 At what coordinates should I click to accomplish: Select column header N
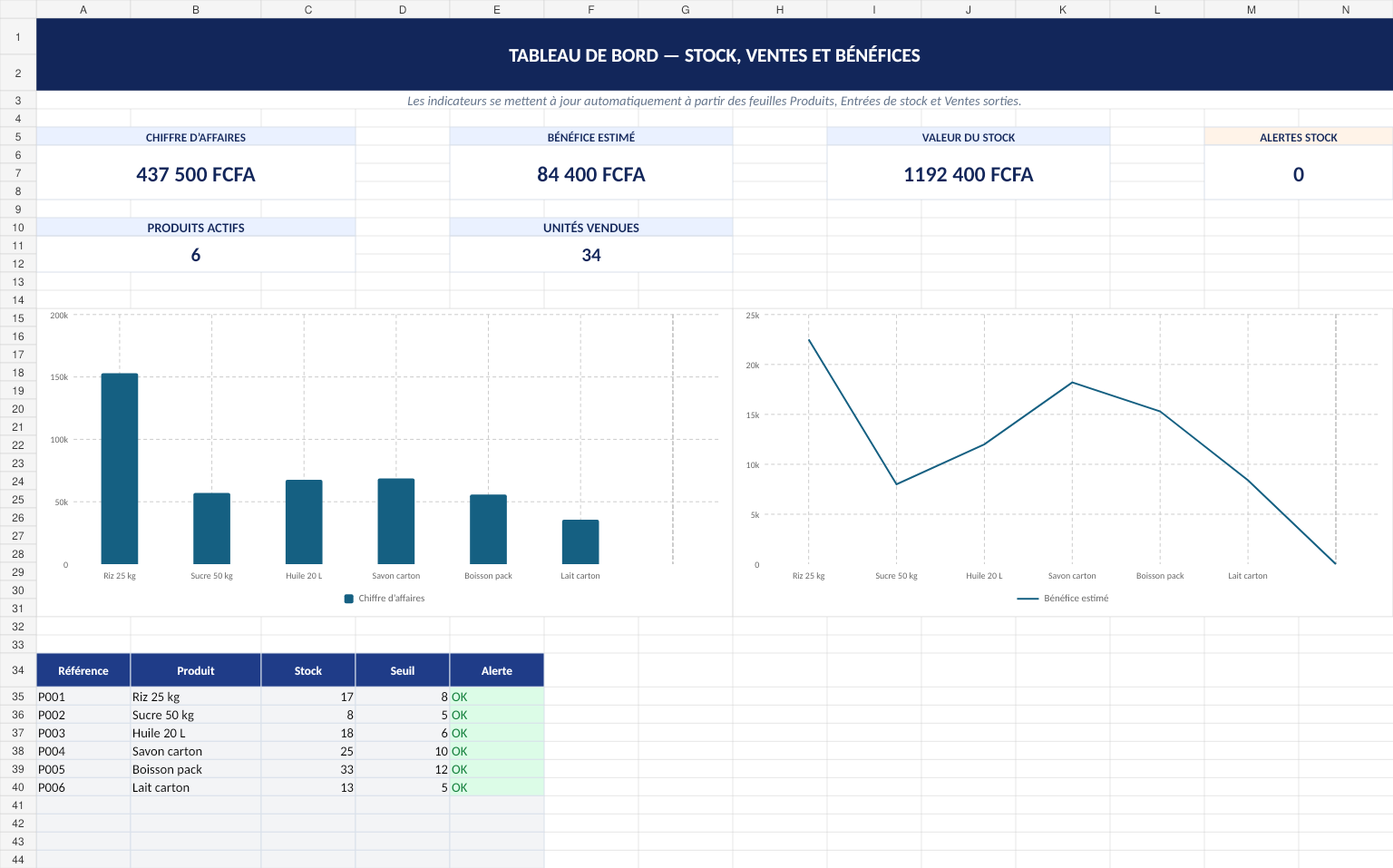(1346, 9)
